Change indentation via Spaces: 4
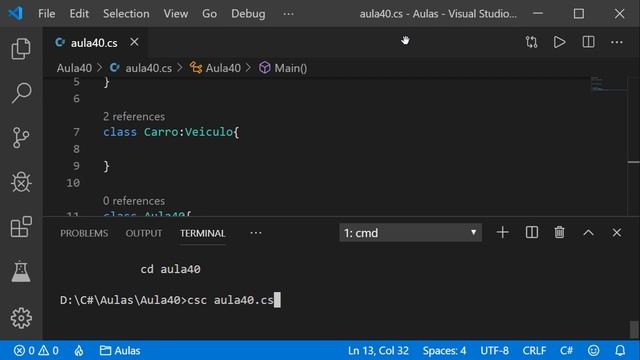Screen dimensions: 640x360 click(444, 351)
